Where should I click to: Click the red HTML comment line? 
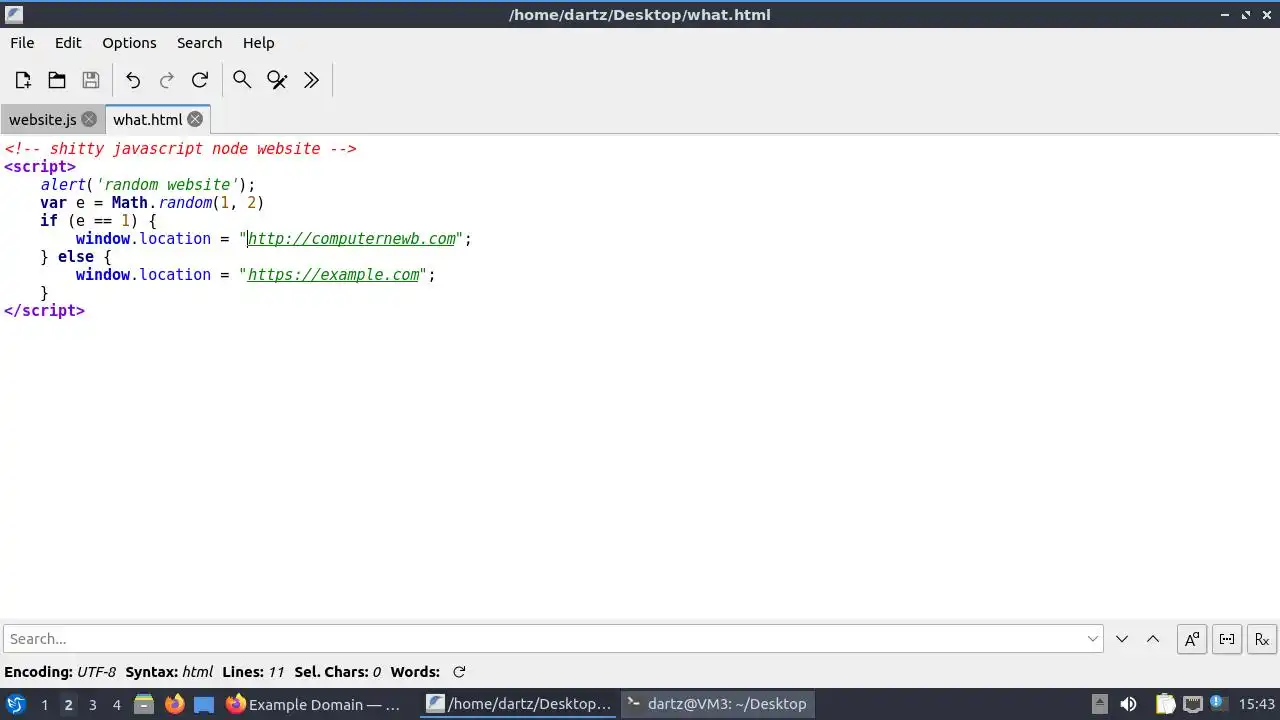click(x=180, y=149)
